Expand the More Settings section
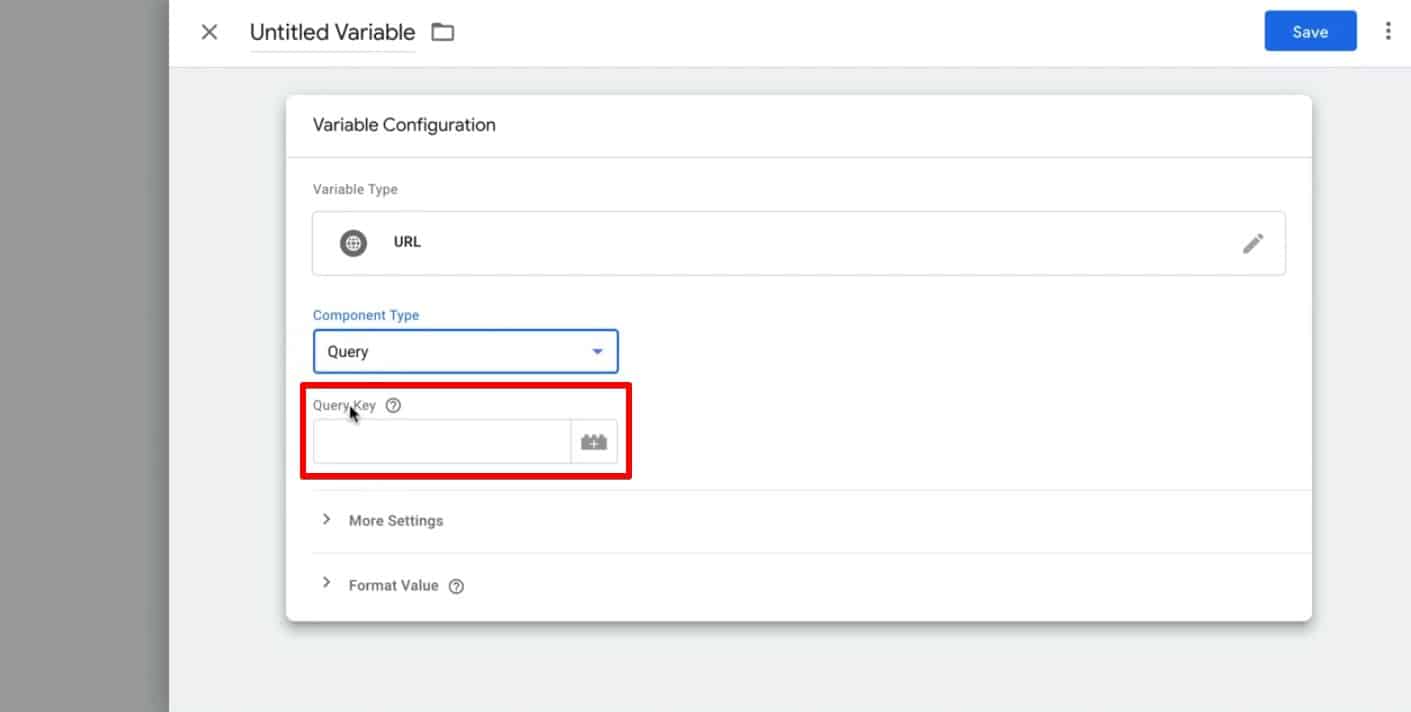Image resolution: width=1411 pixels, height=712 pixels. point(395,520)
